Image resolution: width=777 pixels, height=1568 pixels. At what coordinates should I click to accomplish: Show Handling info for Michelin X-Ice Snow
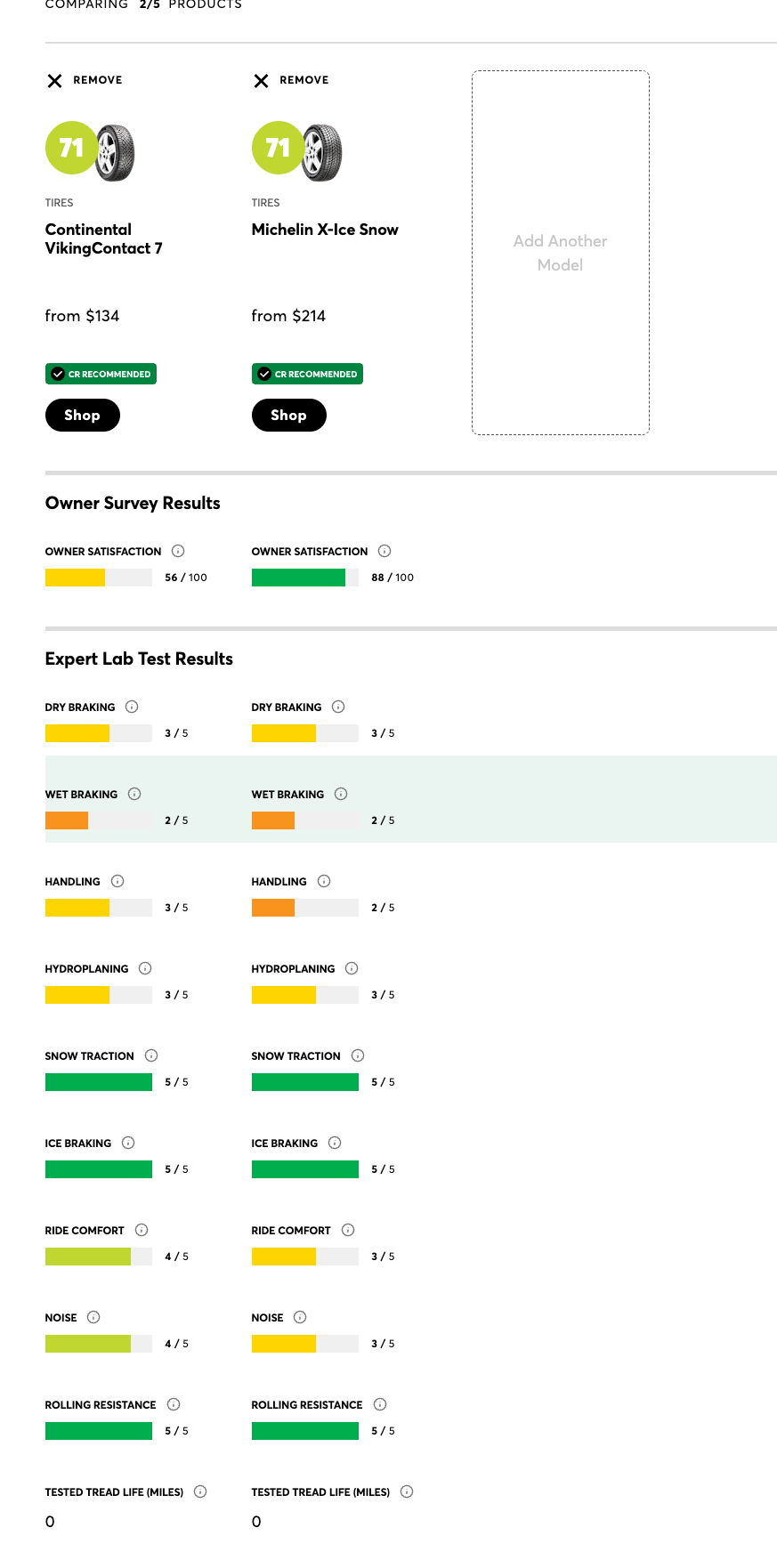pos(324,881)
